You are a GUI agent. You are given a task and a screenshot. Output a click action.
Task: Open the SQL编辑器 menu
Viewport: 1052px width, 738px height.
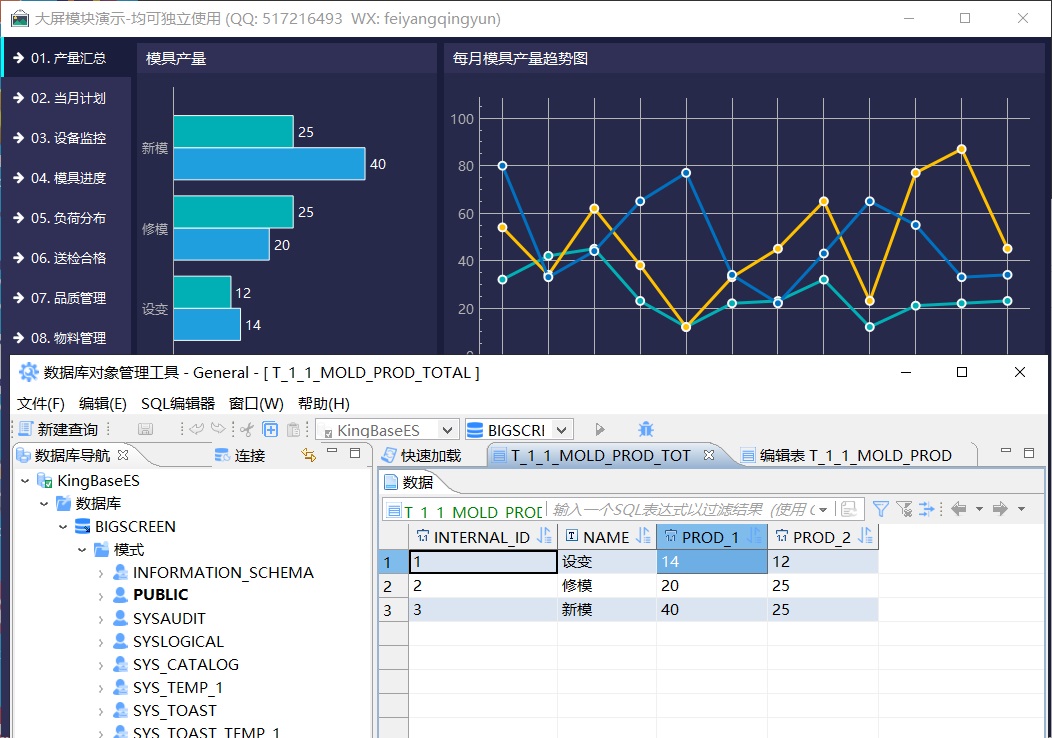point(177,404)
